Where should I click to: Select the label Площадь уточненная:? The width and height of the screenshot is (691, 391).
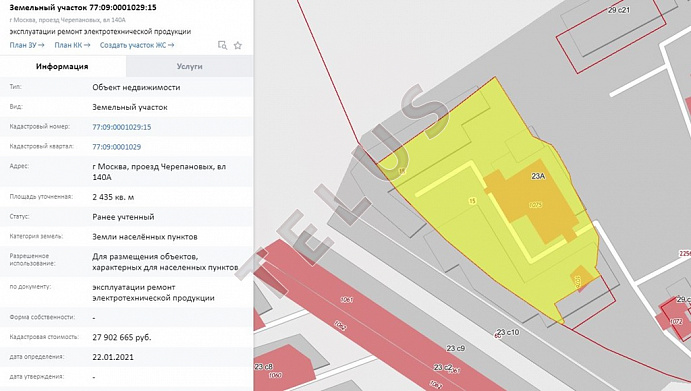[x=41, y=197]
